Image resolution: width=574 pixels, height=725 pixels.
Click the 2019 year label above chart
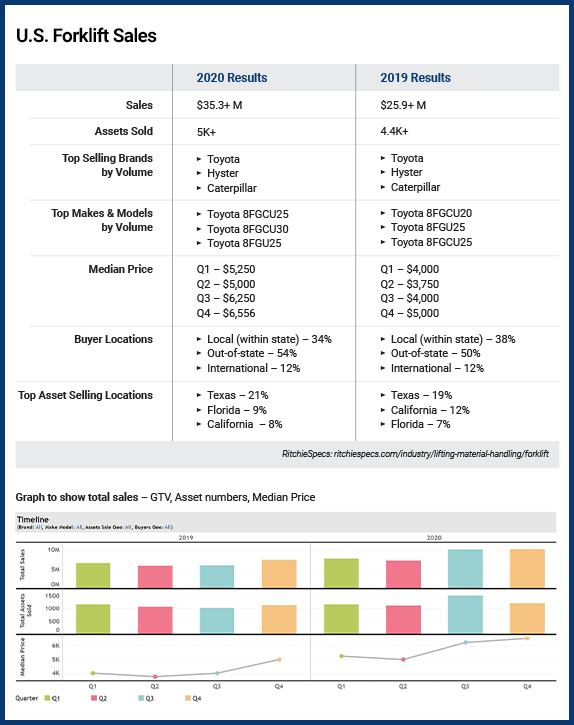pyautogui.click(x=185, y=538)
